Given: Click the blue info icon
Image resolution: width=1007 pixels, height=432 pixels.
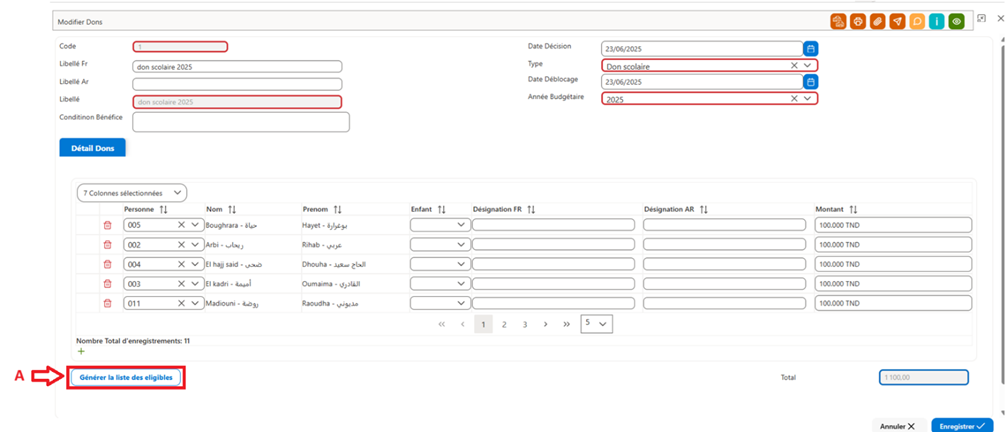Looking at the screenshot, I should click(x=937, y=22).
